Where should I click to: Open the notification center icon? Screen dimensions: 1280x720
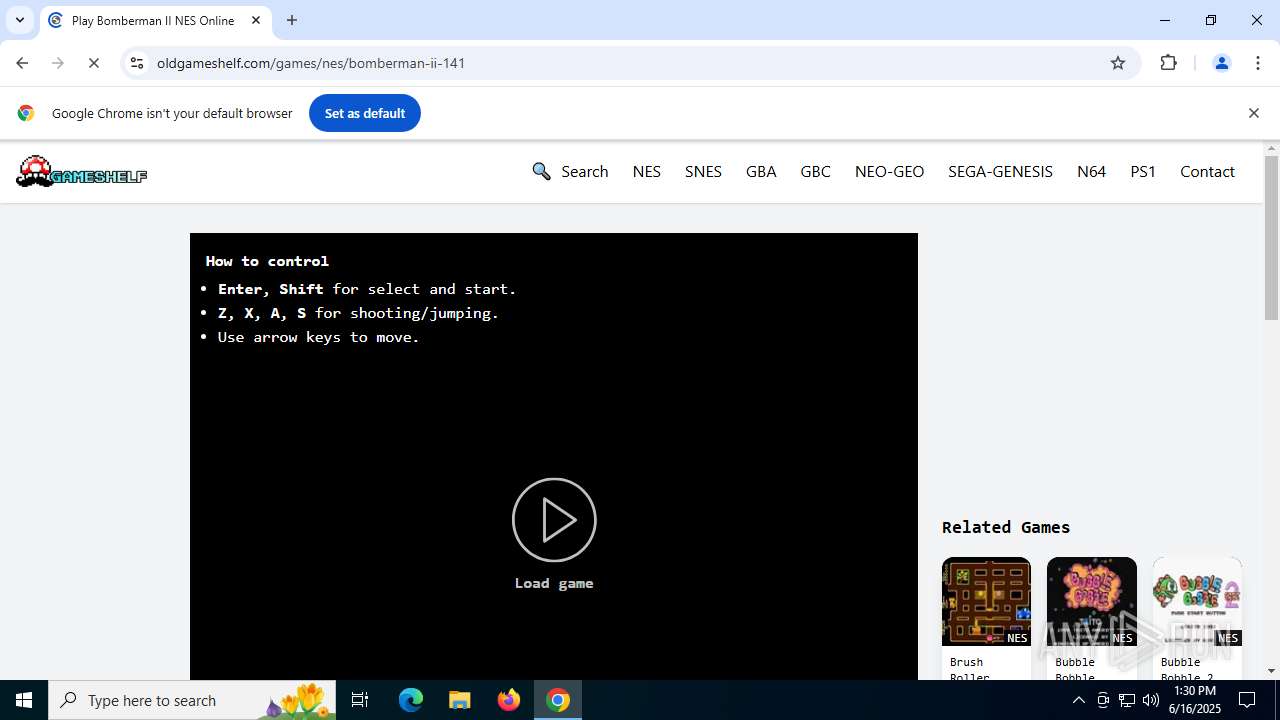(1247, 700)
